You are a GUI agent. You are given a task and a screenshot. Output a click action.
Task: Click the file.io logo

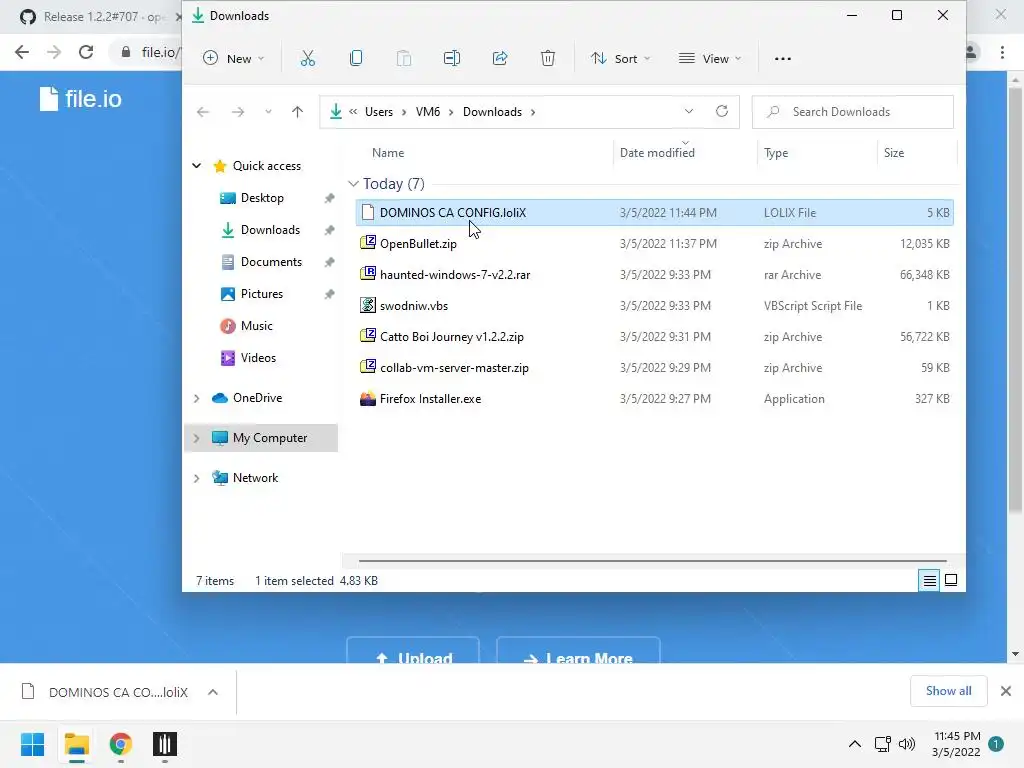coord(80,99)
